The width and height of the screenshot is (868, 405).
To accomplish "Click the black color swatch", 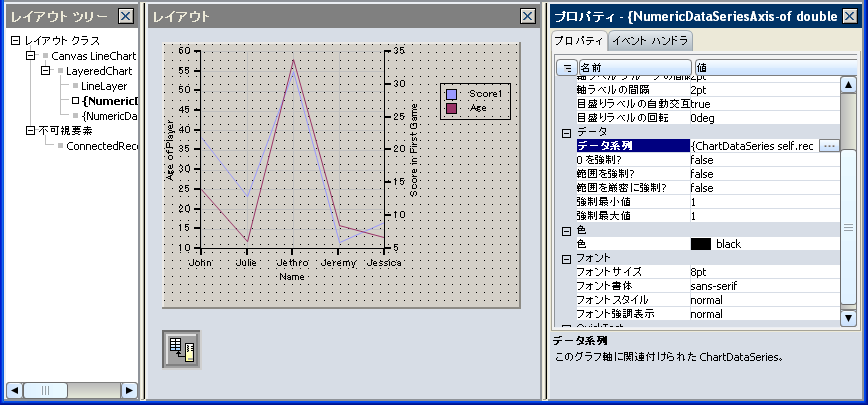I will [x=701, y=243].
